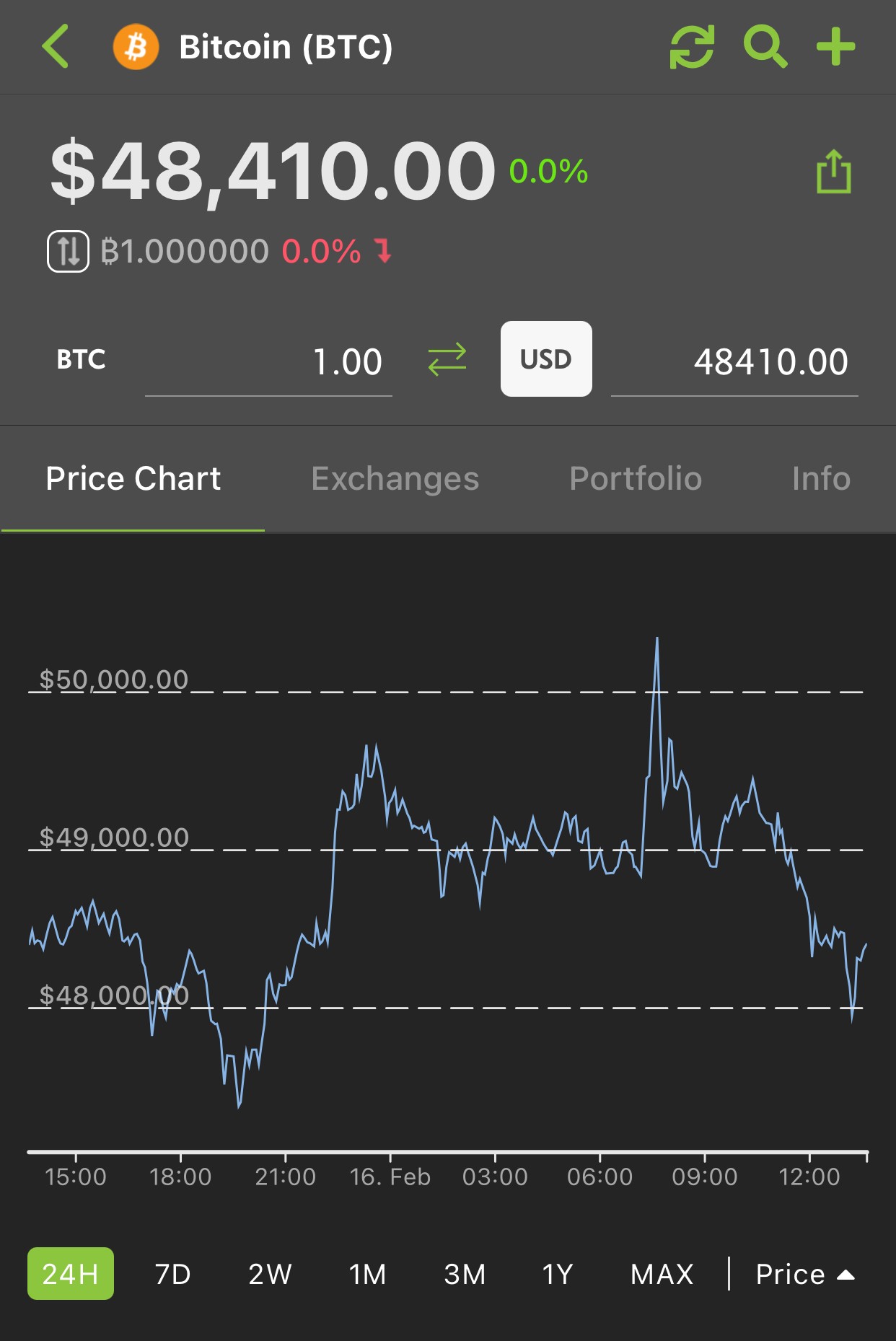Edit the USD amount field 48410.00
The height and width of the screenshot is (1341, 896).
coord(734,361)
